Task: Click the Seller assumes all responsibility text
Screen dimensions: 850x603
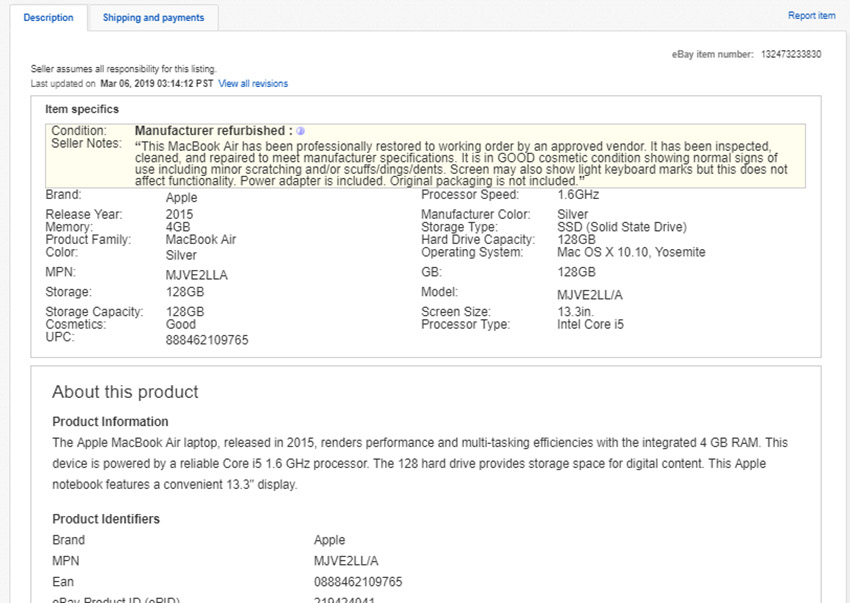Action: (x=123, y=69)
